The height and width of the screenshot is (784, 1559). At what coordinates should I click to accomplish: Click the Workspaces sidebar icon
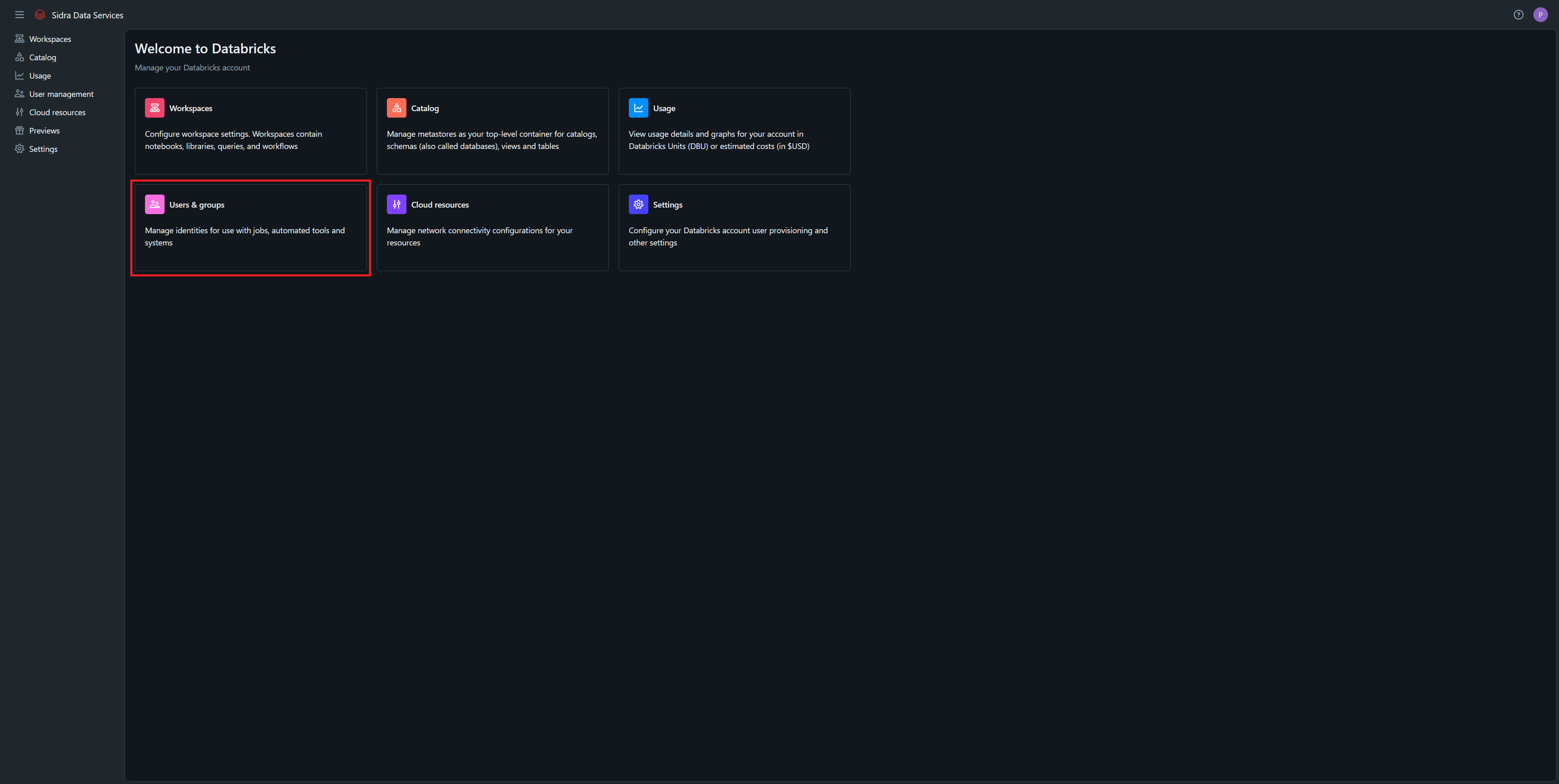[x=20, y=39]
